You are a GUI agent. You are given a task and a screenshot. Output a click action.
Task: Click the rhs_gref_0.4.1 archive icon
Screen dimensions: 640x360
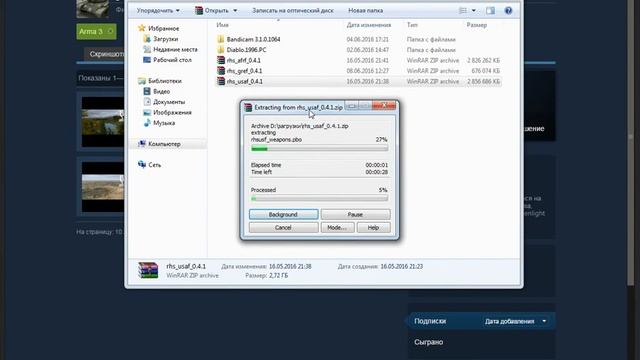point(221,71)
